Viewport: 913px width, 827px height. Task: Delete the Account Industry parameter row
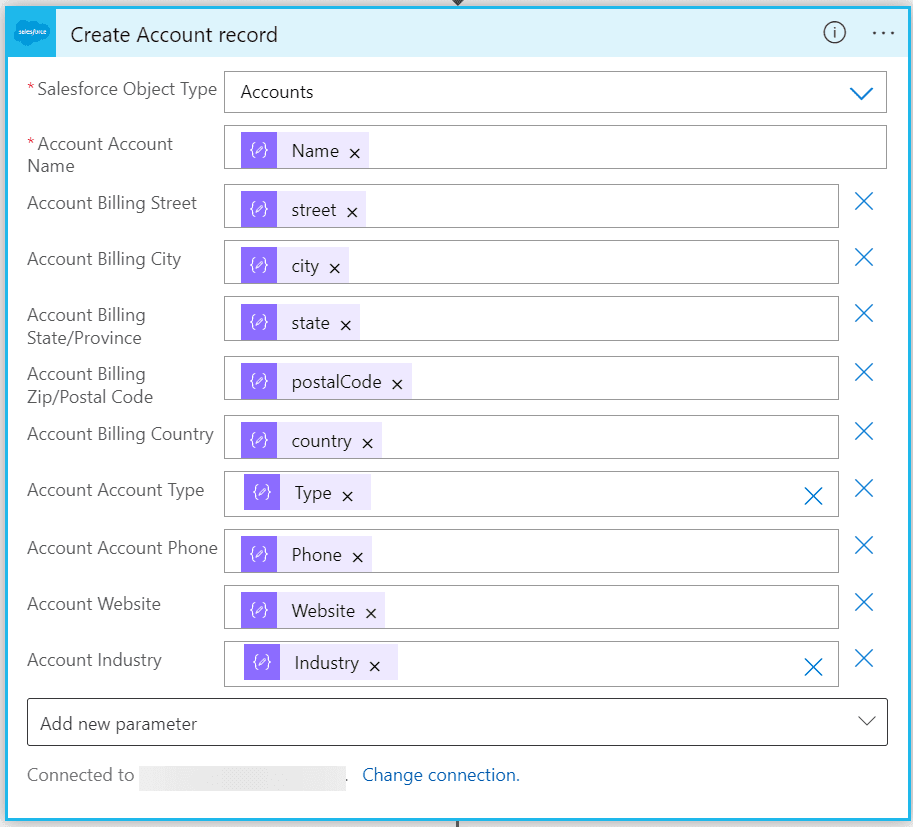click(x=864, y=659)
